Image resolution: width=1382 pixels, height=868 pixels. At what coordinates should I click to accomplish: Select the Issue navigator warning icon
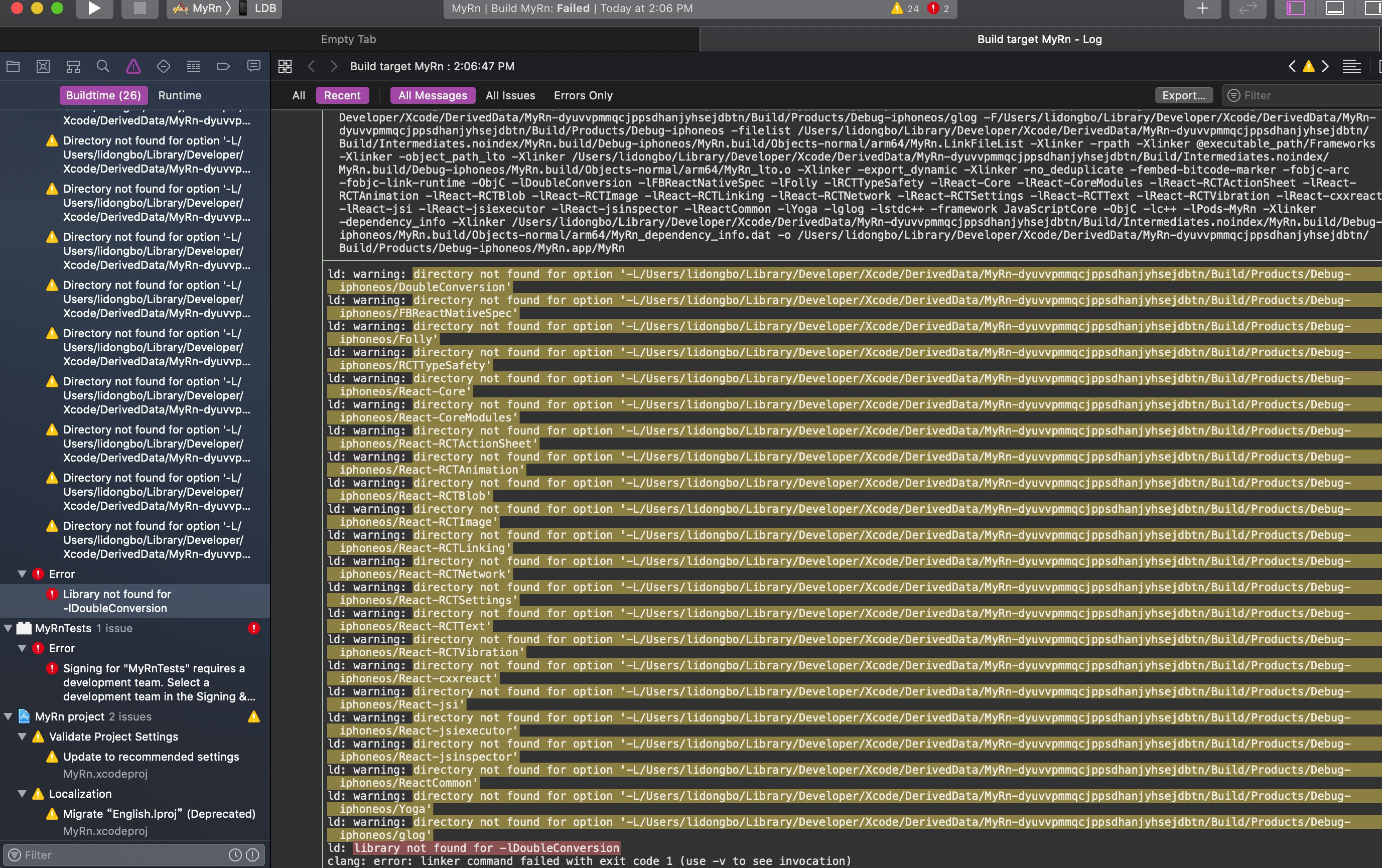(133, 67)
